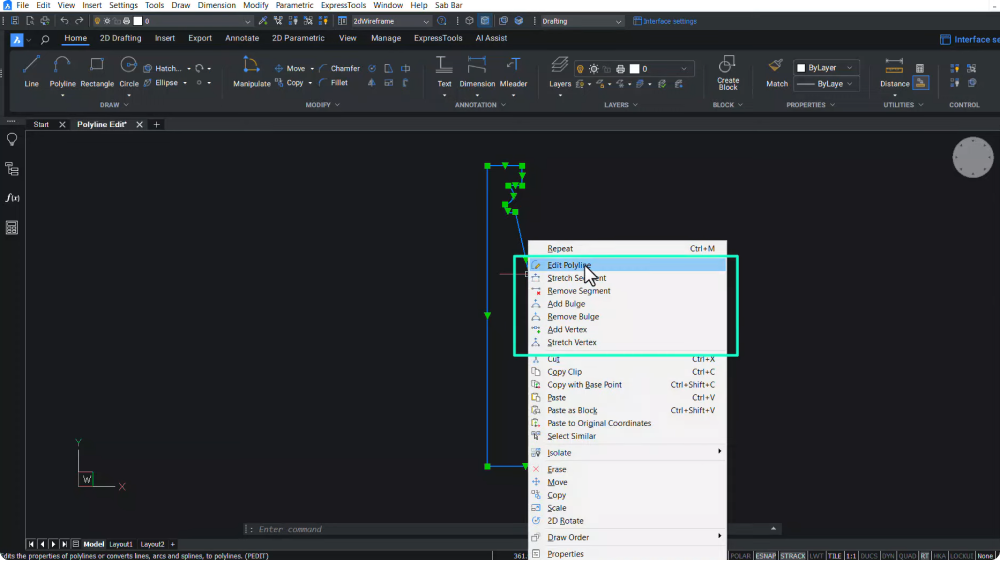Click the Copy tool in Modify panel
This screenshot has width=1000, height=561.
click(x=289, y=83)
